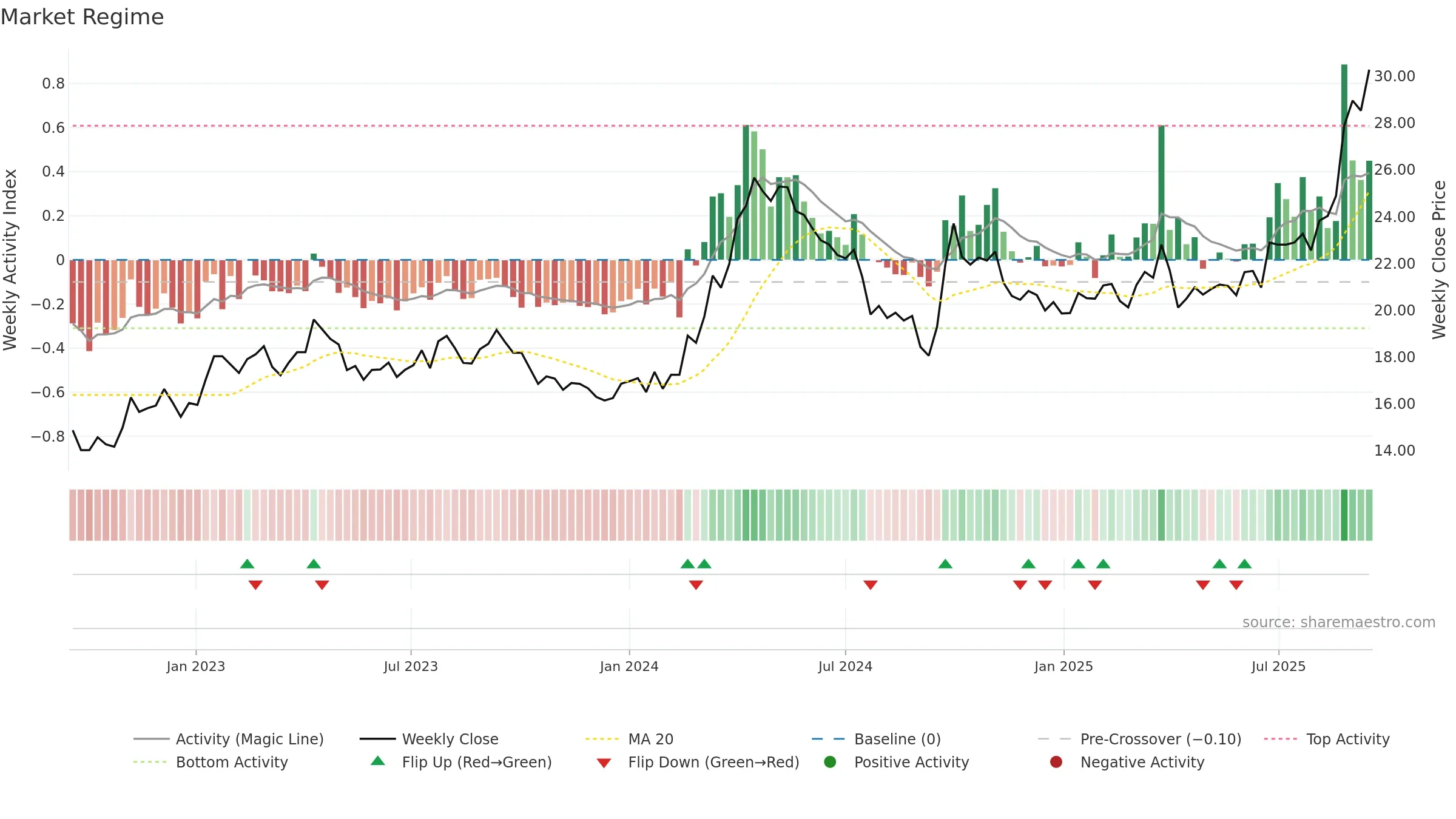This screenshot has height=819, width=1456.
Task: Click the Jan 2023 x-axis label
Action: click(196, 666)
